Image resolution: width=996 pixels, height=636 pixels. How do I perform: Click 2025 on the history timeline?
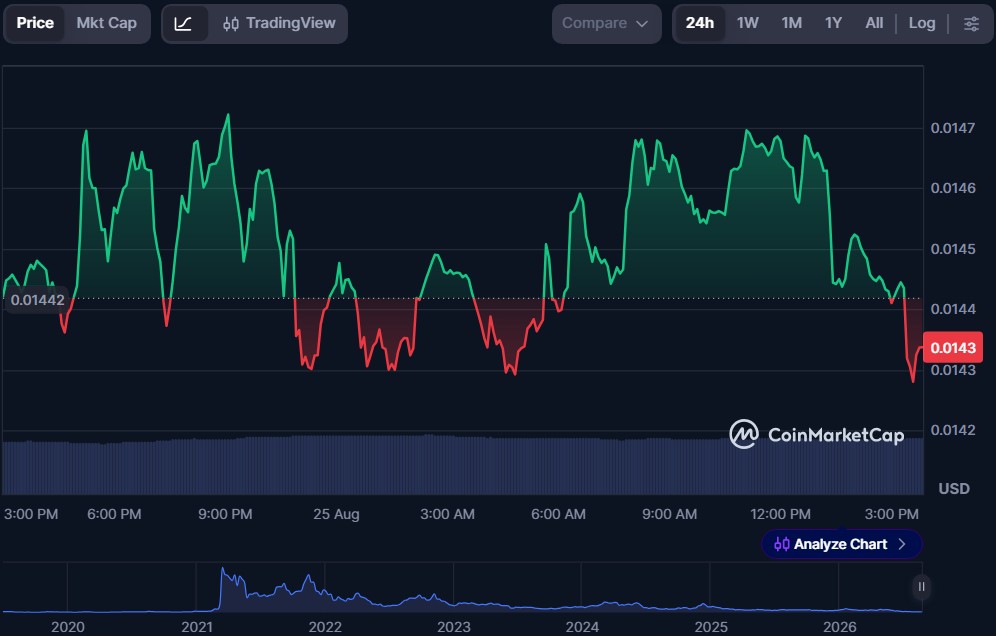click(x=711, y=627)
